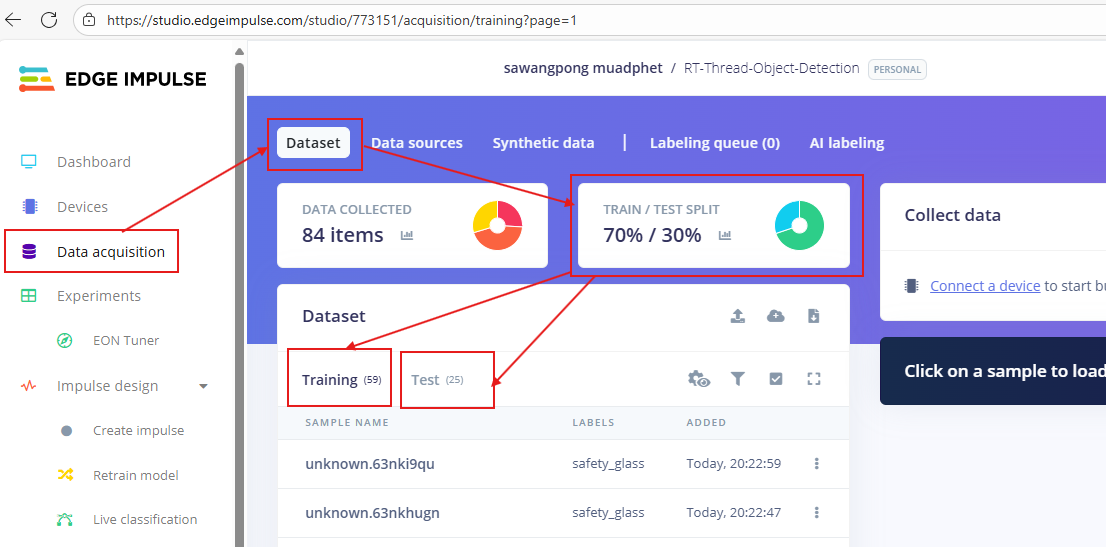Open options menu for unknown.63nki9qu sample

pos(817,464)
